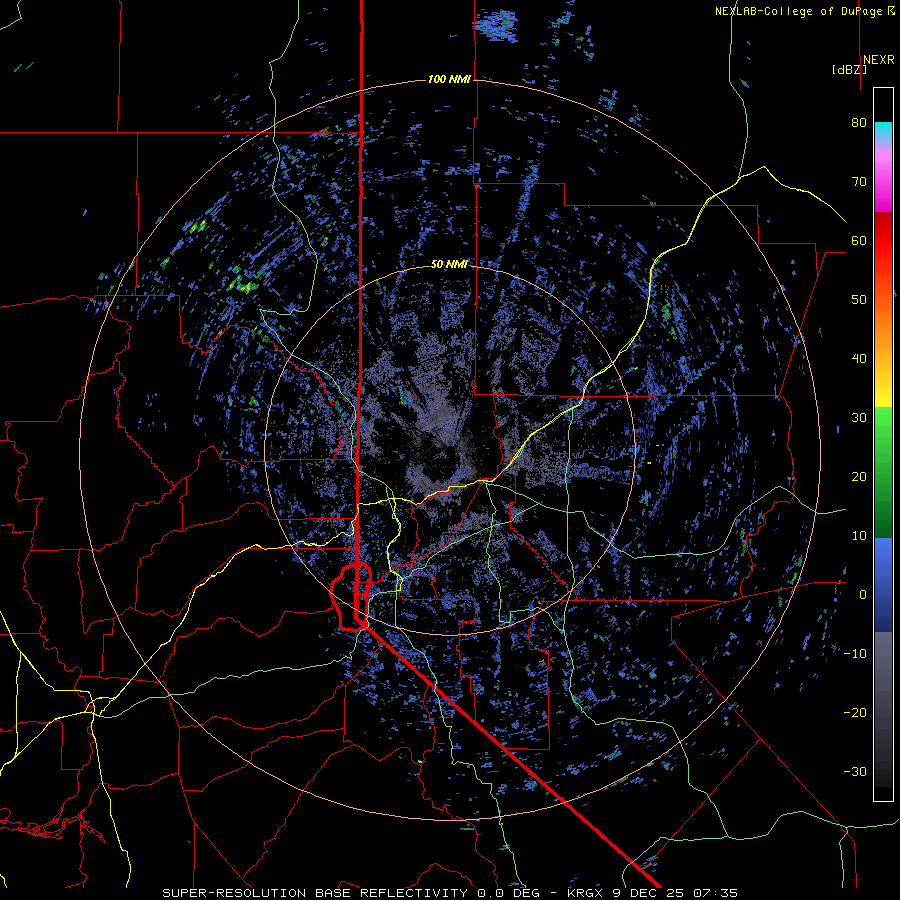
Task: Click the SUPER-RESOLUTION BASE REFLECTIVITY caption
Action: pyautogui.click(x=315, y=893)
